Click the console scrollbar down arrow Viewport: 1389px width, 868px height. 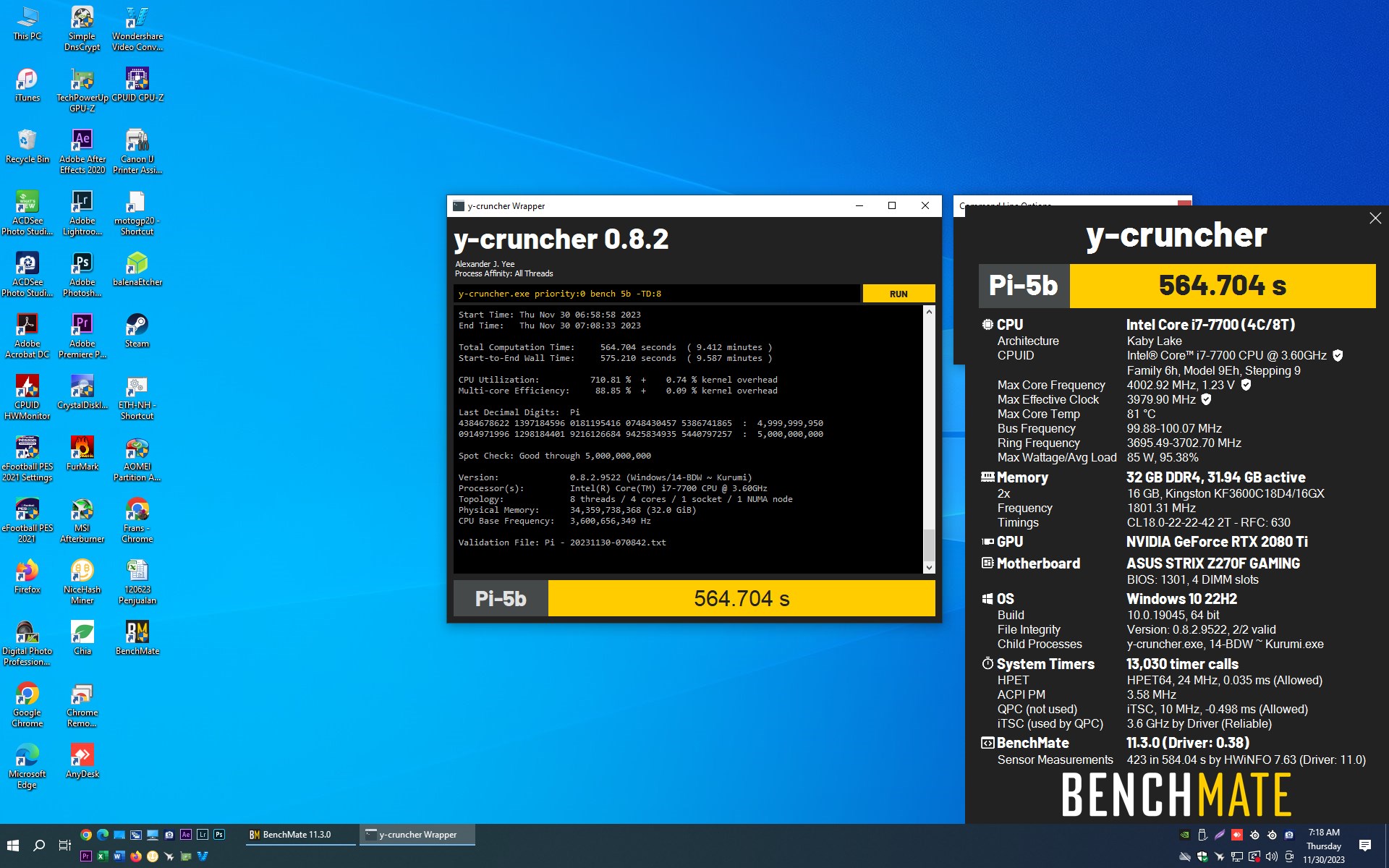click(929, 568)
